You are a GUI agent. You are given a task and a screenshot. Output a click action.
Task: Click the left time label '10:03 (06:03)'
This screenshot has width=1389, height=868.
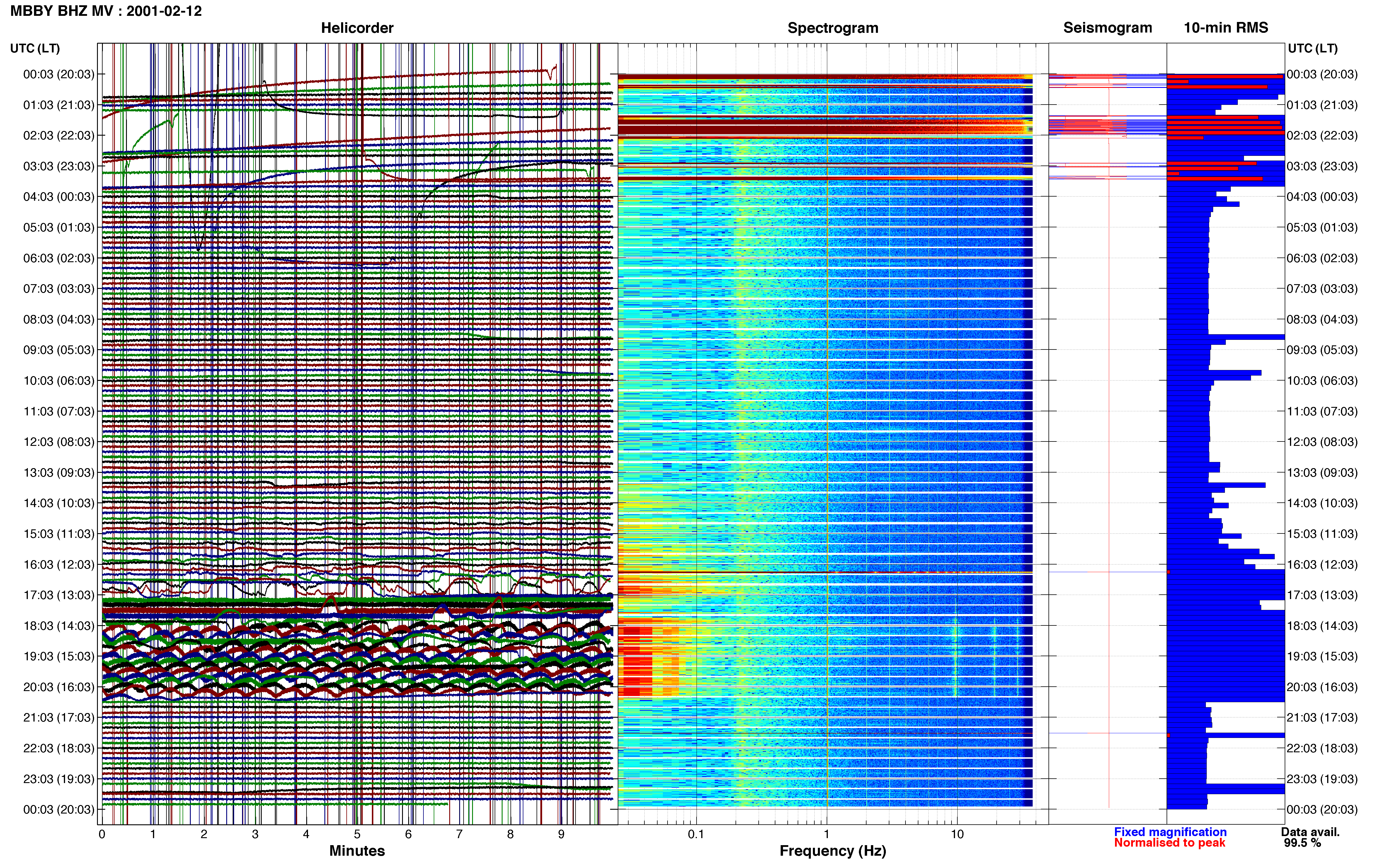click(59, 381)
